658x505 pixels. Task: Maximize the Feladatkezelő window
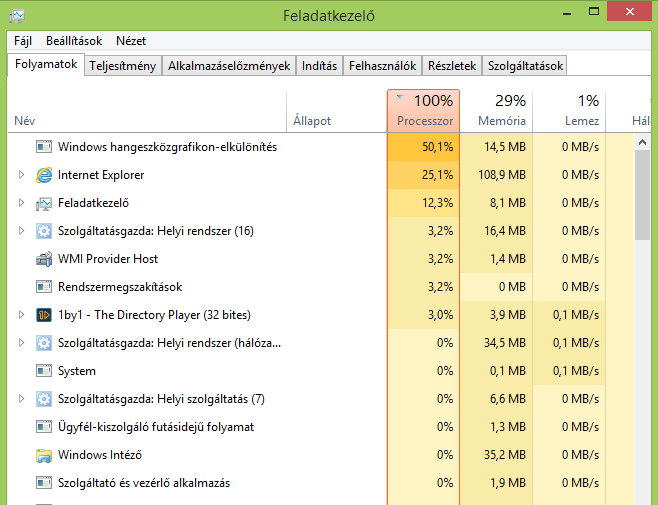[x=594, y=12]
